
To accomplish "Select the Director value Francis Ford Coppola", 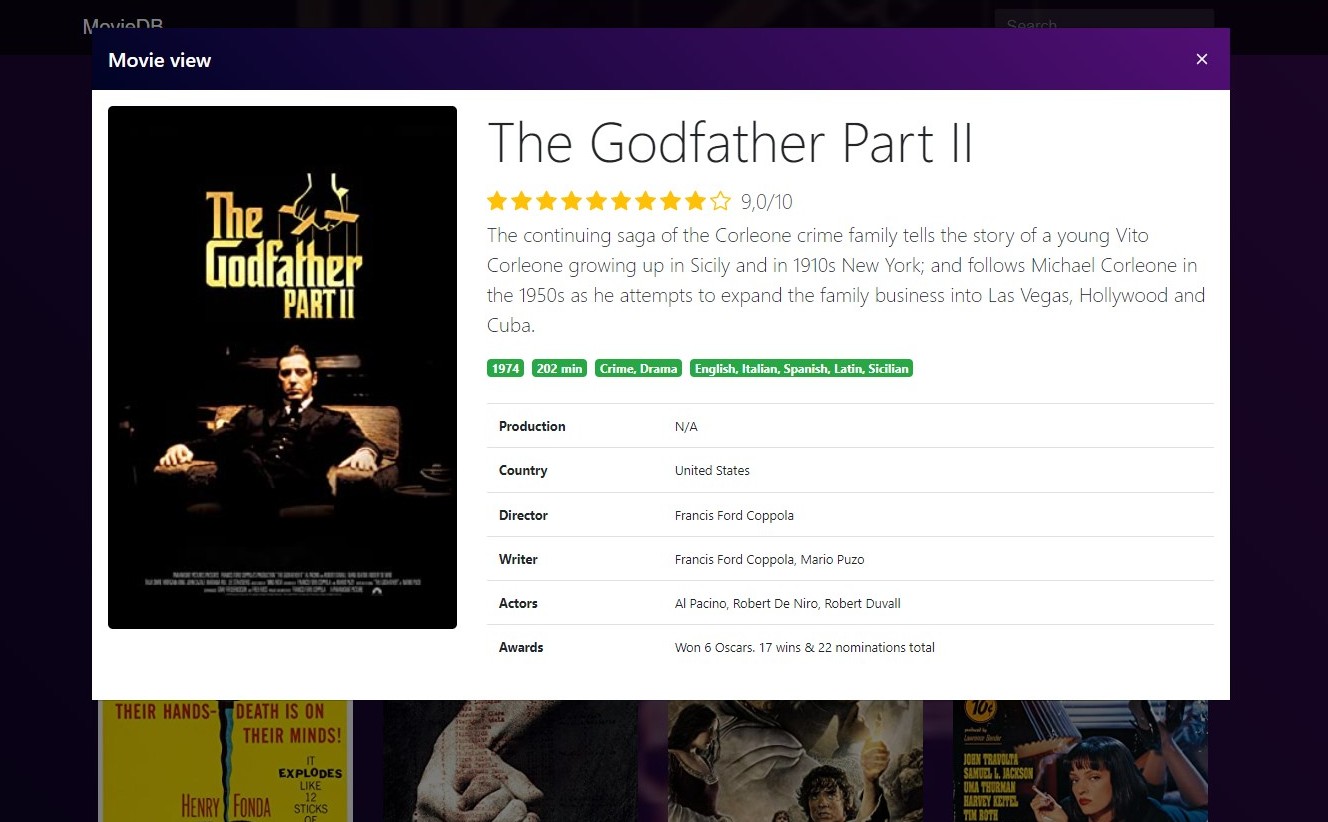I will (x=734, y=515).
